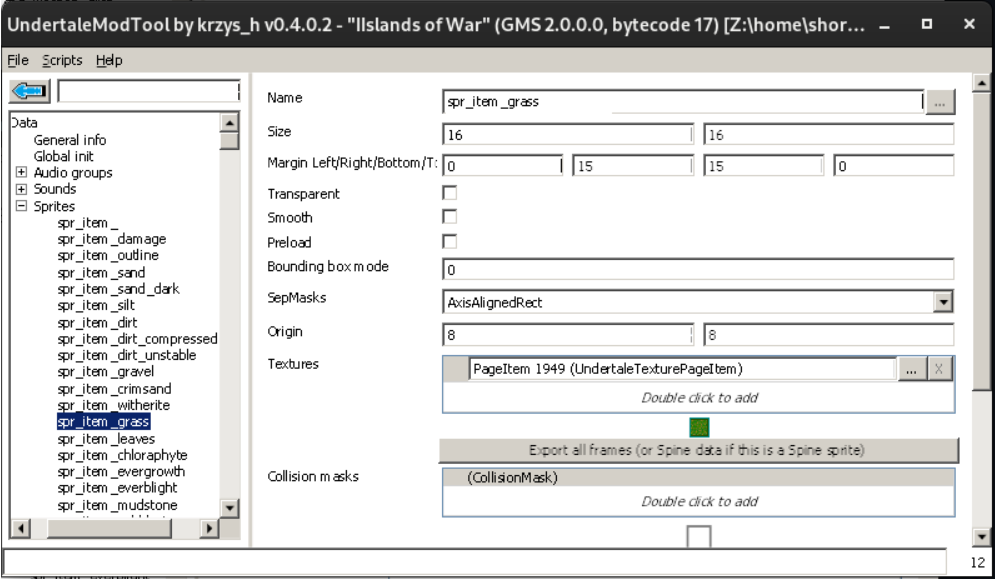Click tree panel scroll left arrow
995x579 pixels.
coord(20,528)
